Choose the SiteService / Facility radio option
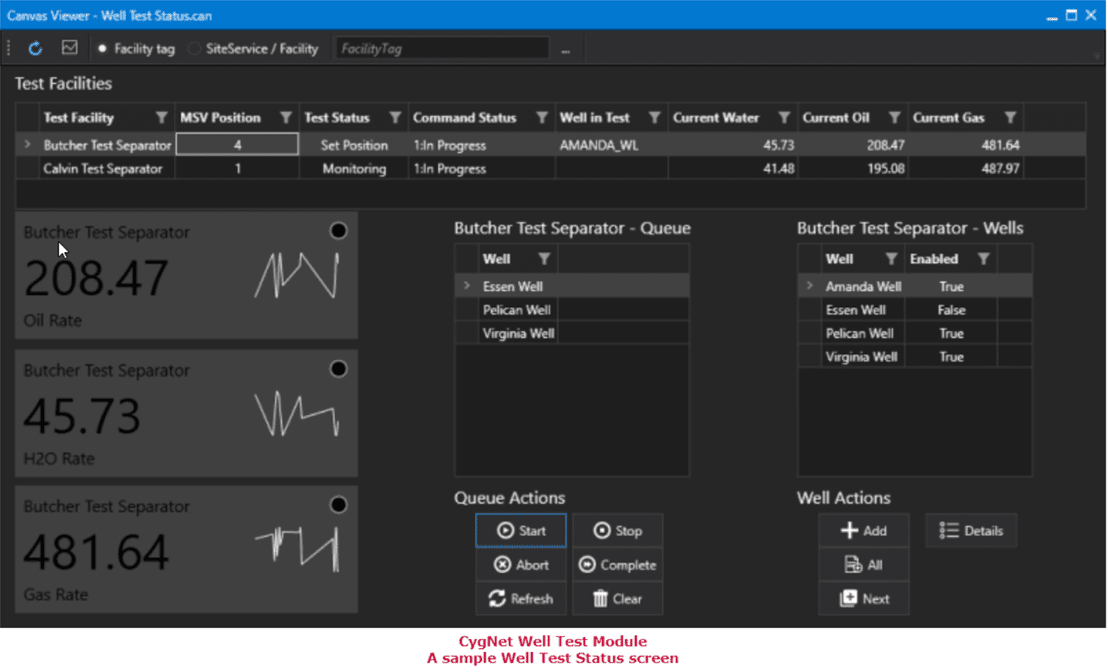The height and width of the screenshot is (672, 1108). tap(194, 48)
